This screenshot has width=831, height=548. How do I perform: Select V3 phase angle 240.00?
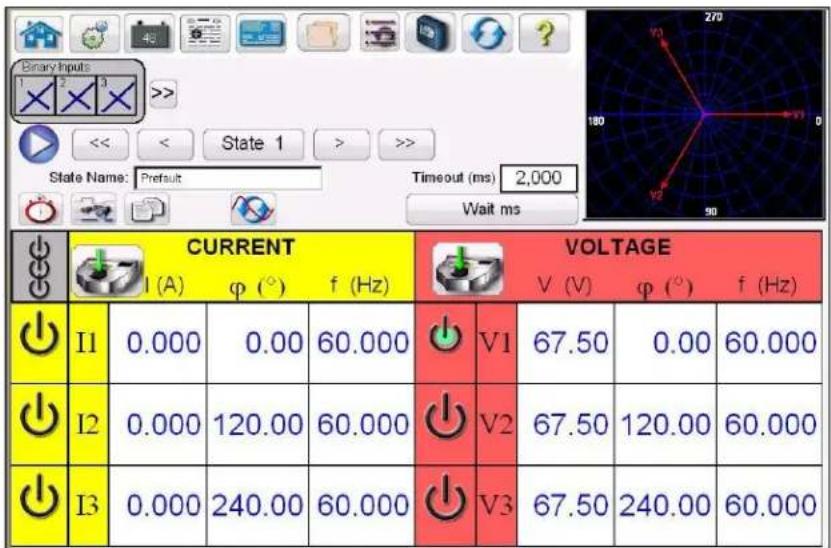pos(666,506)
